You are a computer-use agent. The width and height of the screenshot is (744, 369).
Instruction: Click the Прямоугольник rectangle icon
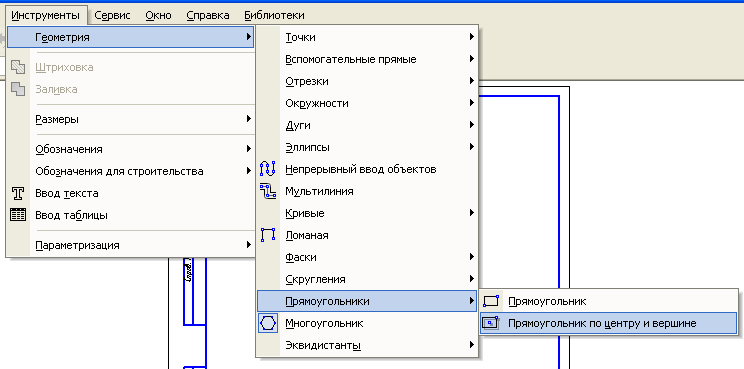[491, 301]
